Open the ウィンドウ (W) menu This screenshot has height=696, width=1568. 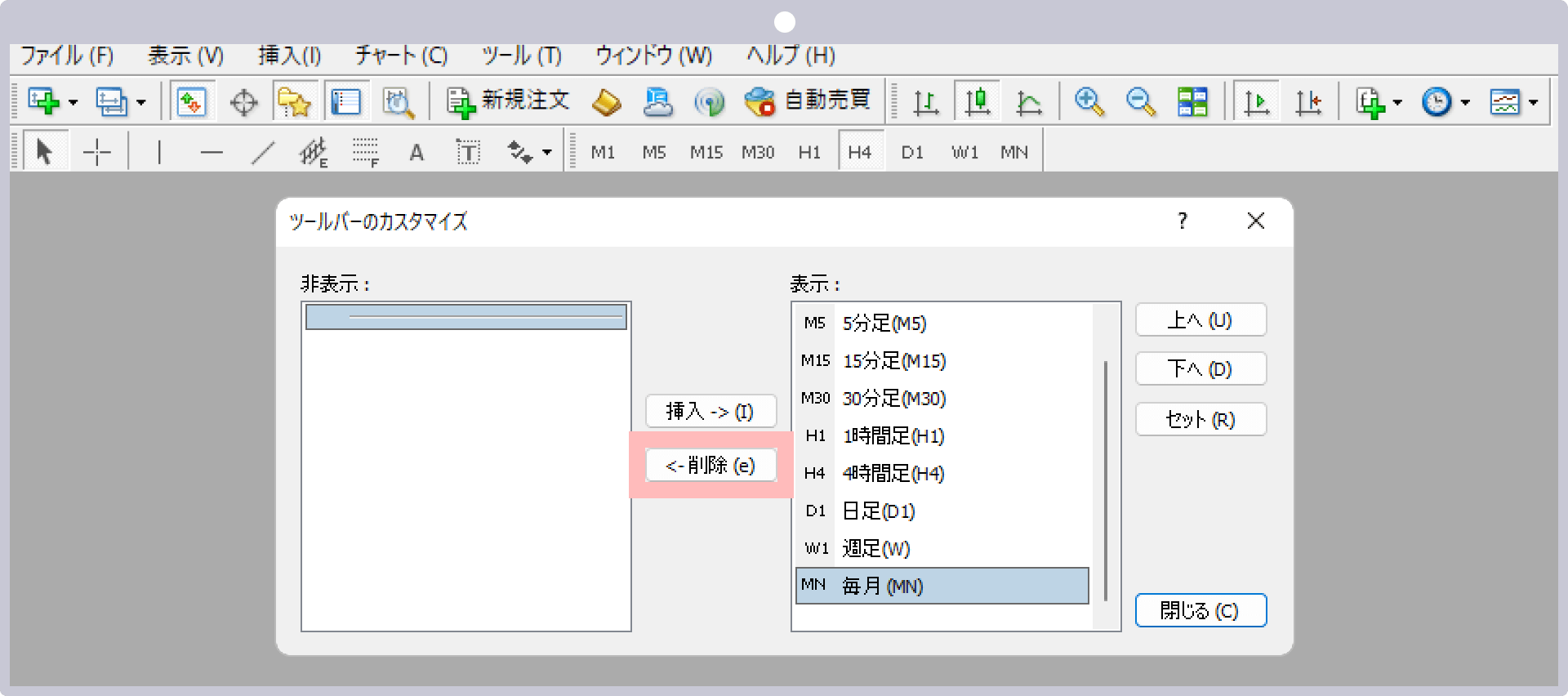pyautogui.click(x=653, y=56)
